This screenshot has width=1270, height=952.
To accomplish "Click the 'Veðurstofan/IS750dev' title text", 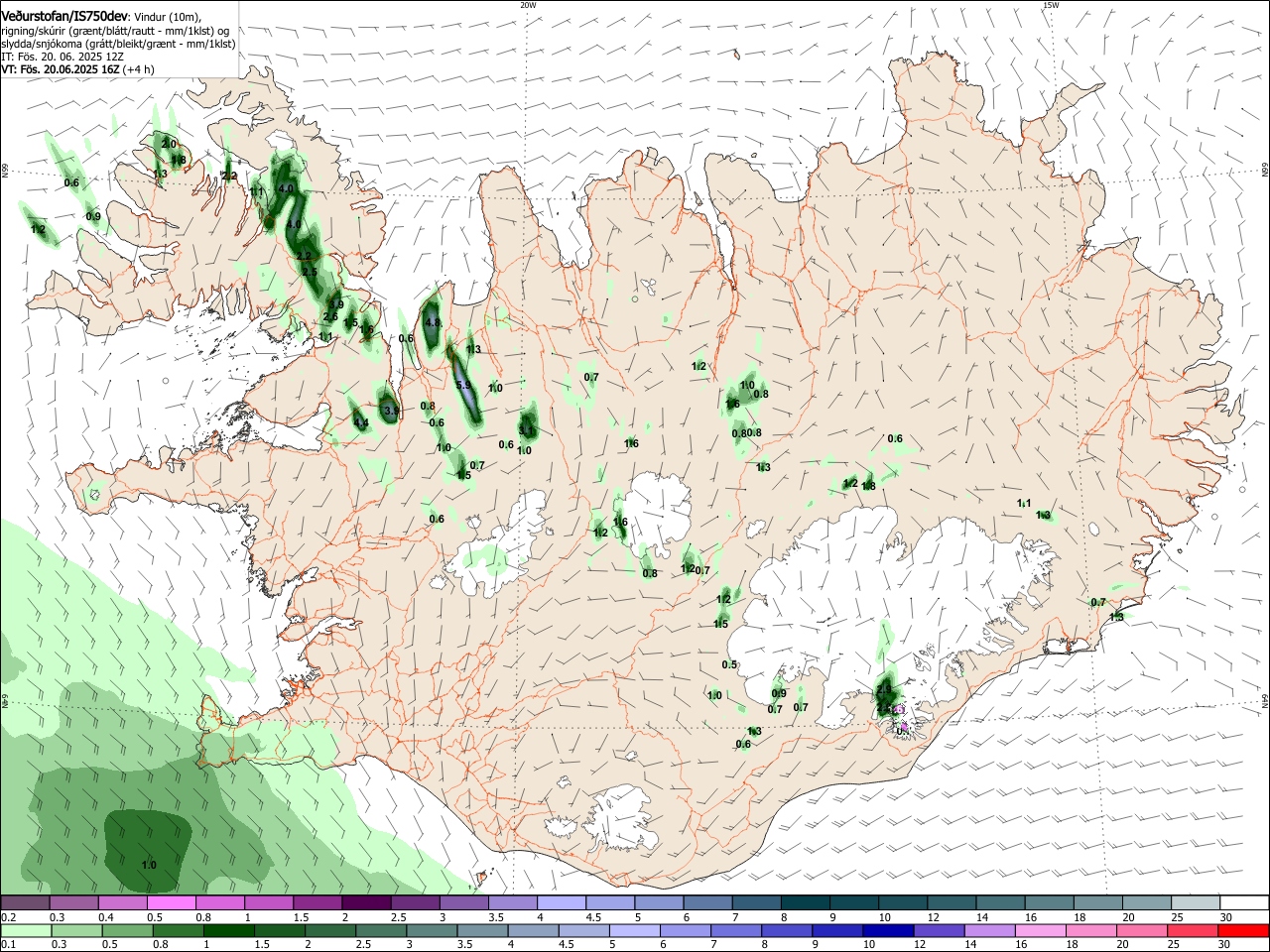I will click(64, 16).
